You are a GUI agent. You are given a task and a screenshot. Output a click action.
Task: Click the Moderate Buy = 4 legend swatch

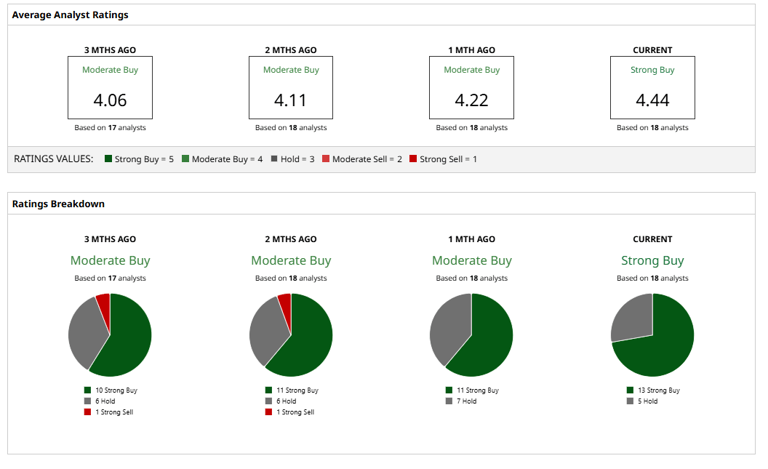[x=184, y=159]
